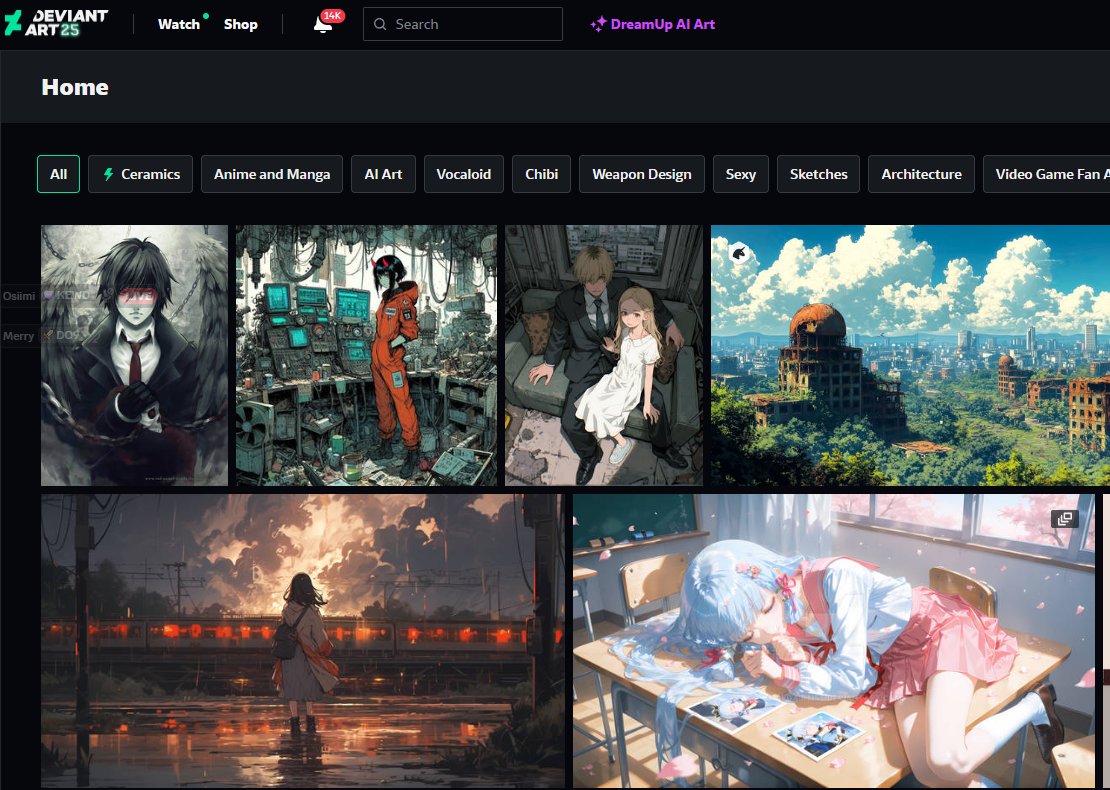
Task: Focus the Search input field
Action: [463, 24]
